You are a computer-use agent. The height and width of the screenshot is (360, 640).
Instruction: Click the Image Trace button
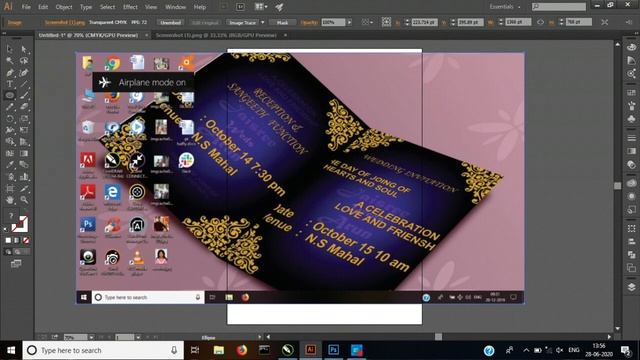(x=243, y=22)
